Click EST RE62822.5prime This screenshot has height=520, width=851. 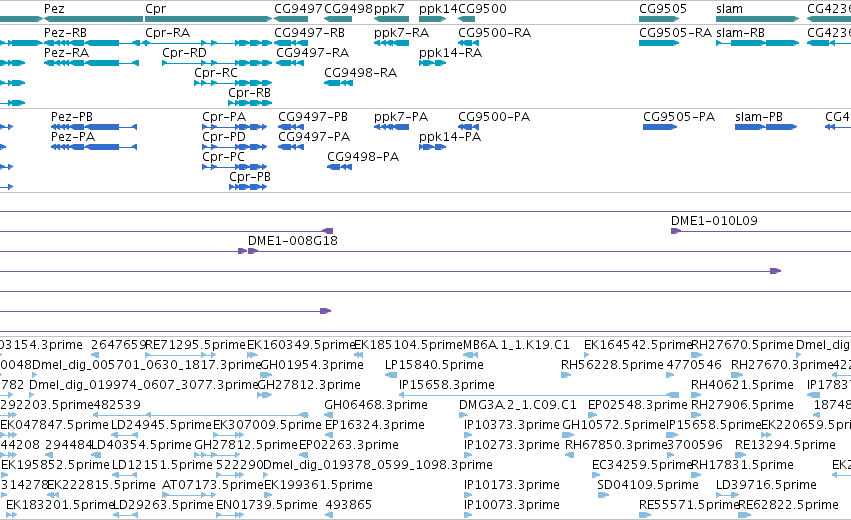[788, 505]
